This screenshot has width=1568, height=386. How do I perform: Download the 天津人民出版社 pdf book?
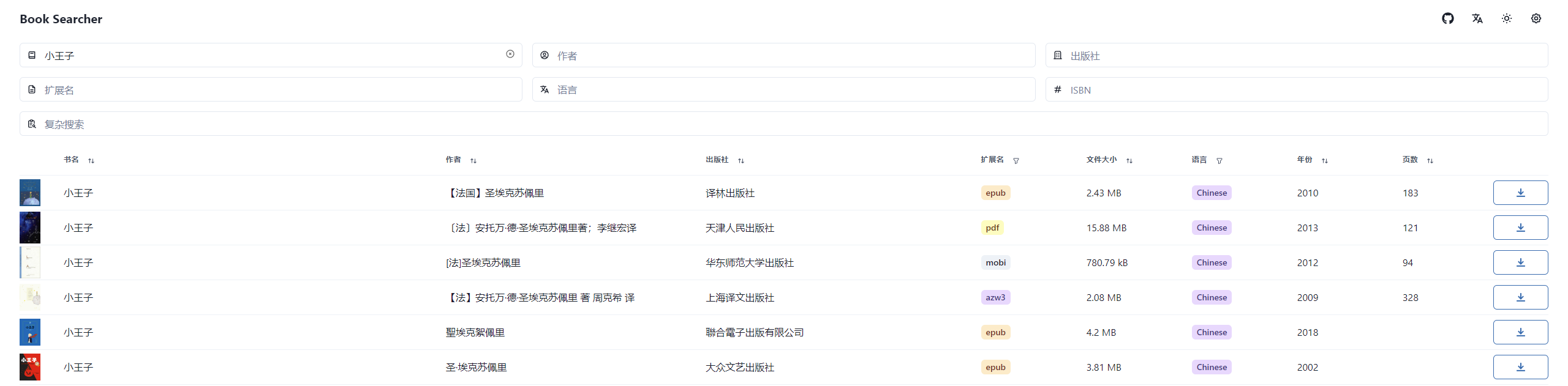(1520, 228)
